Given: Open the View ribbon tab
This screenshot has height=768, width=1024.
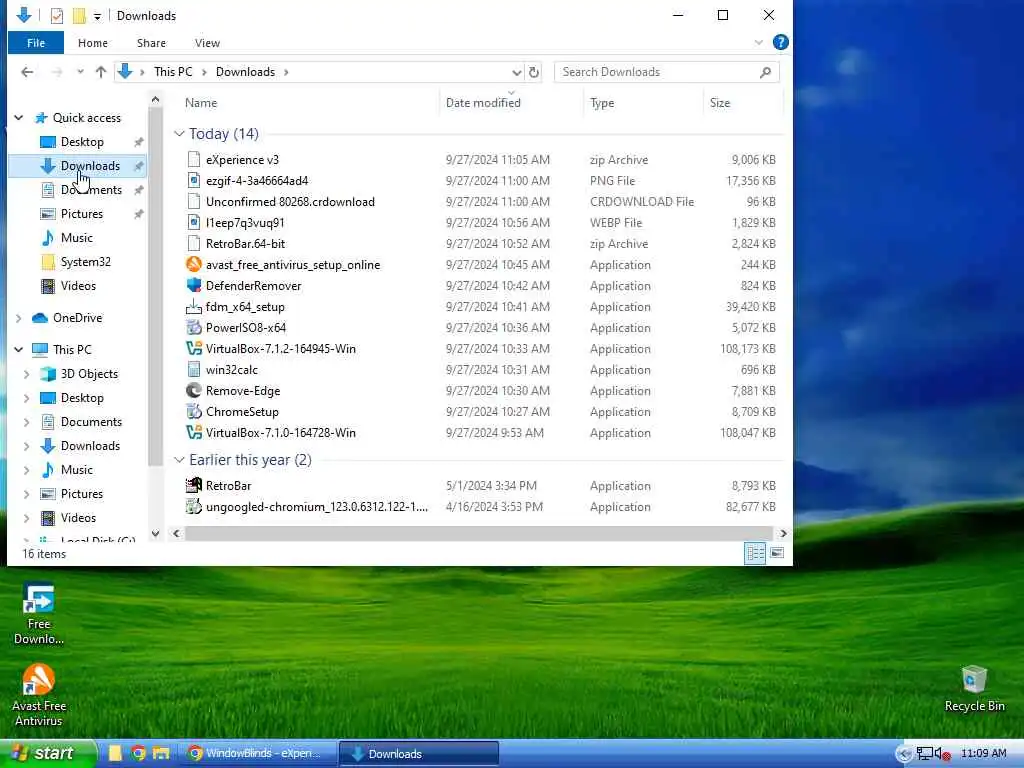Looking at the screenshot, I should pyautogui.click(x=207, y=43).
